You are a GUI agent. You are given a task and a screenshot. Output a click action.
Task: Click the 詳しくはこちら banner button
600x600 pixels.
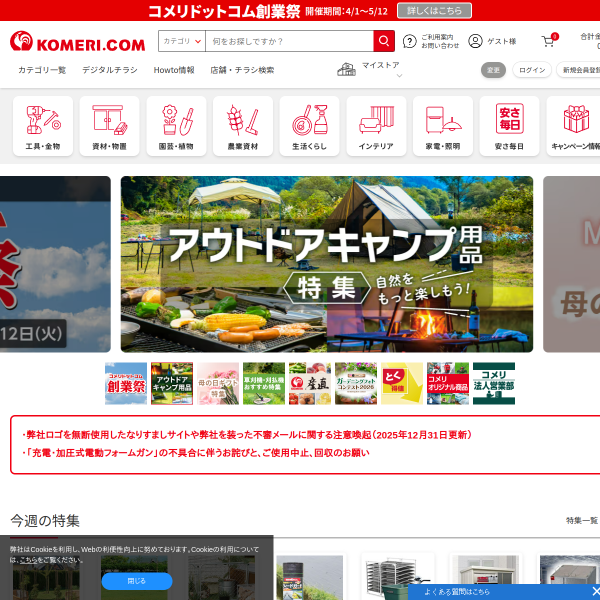(434, 11)
